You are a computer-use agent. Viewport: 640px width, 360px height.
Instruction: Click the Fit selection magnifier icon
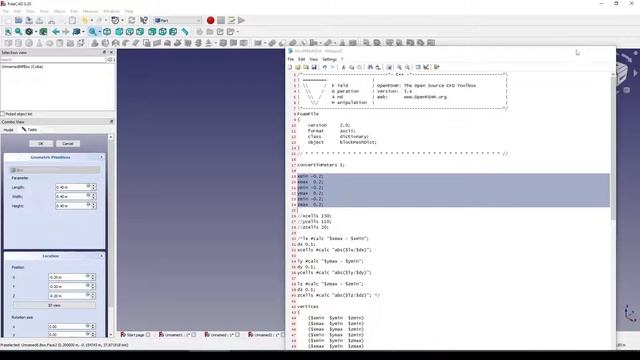pyautogui.click(x=18, y=31)
